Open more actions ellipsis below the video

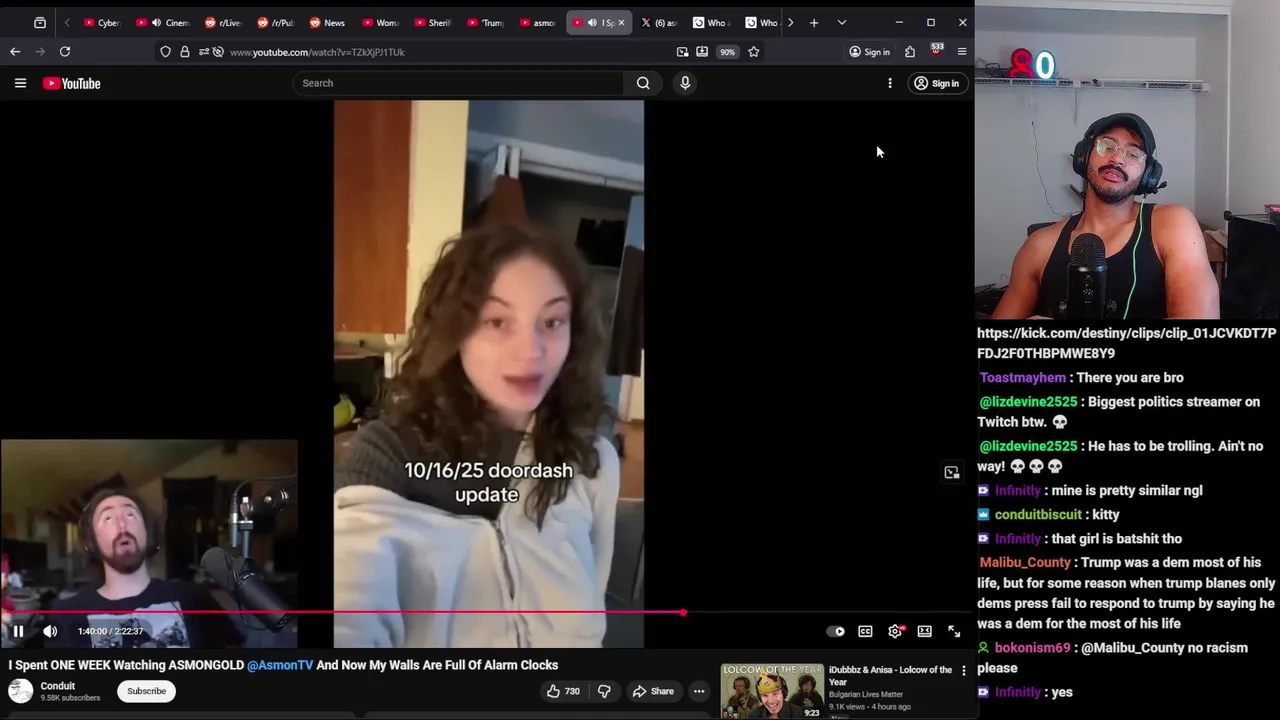[x=699, y=691]
